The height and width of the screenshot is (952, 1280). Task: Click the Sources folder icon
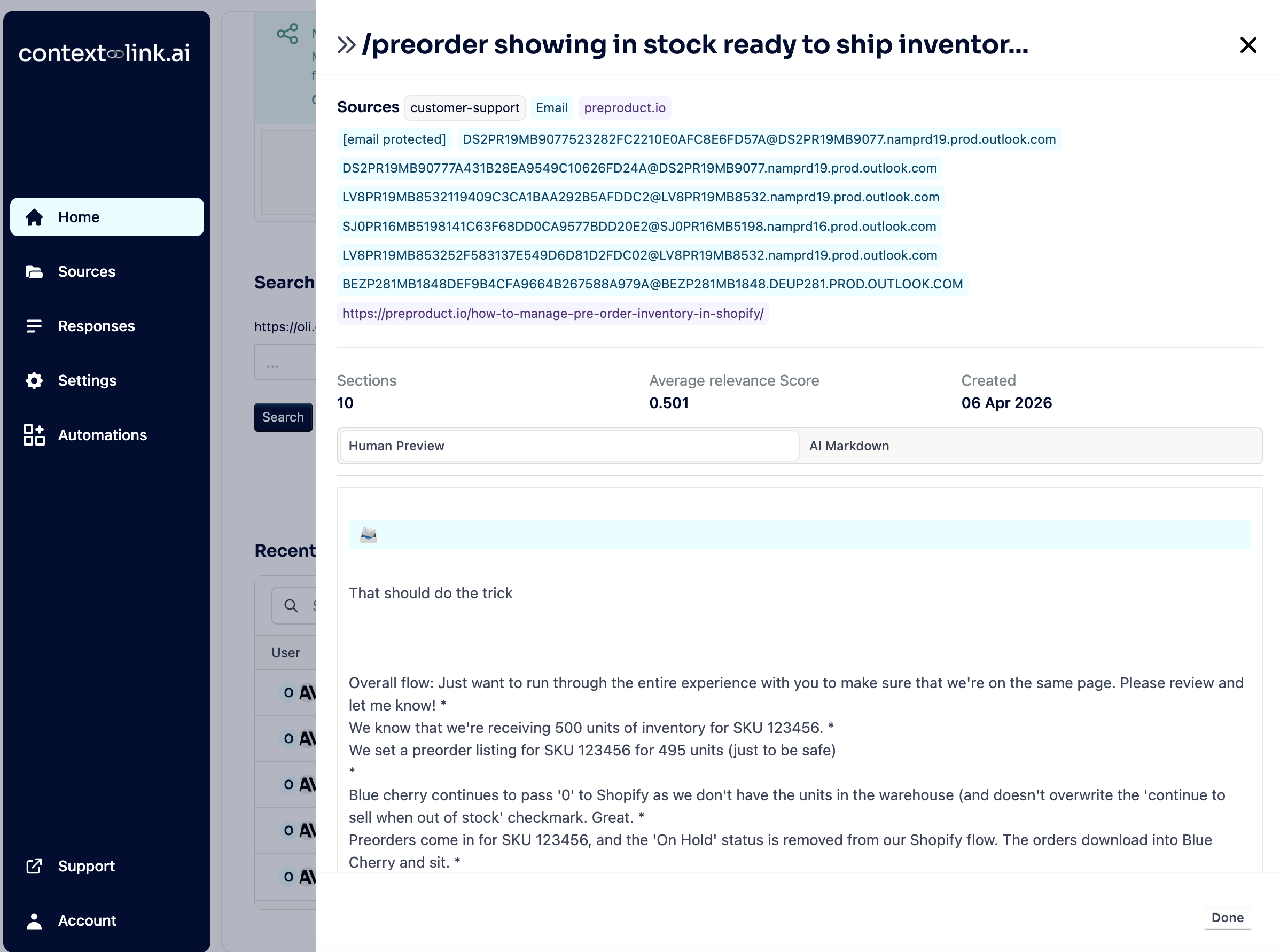[x=34, y=271]
